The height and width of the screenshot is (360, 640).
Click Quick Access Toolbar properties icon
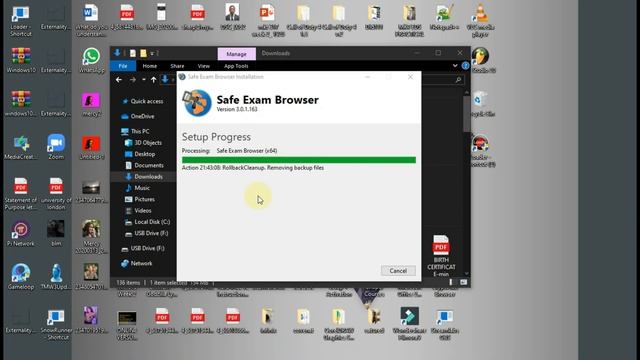click(x=133, y=53)
